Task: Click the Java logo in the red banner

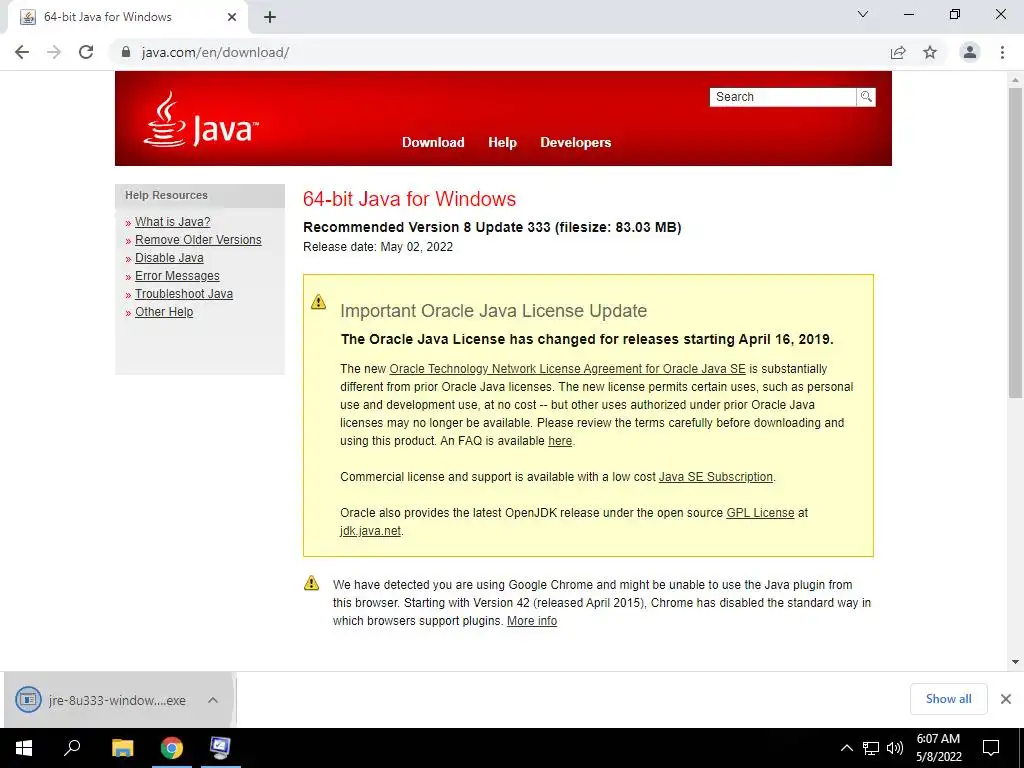Action: pyautogui.click(x=200, y=120)
